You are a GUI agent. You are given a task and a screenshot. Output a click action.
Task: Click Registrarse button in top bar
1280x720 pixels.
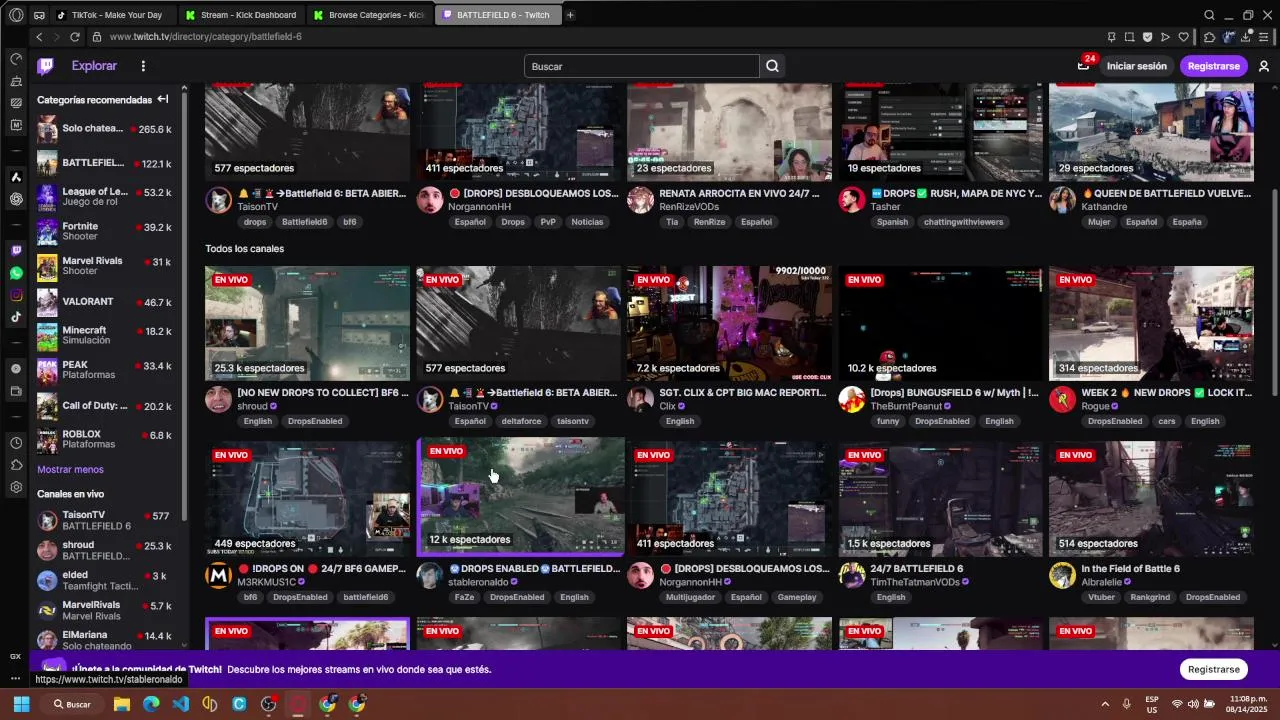pyautogui.click(x=1213, y=66)
